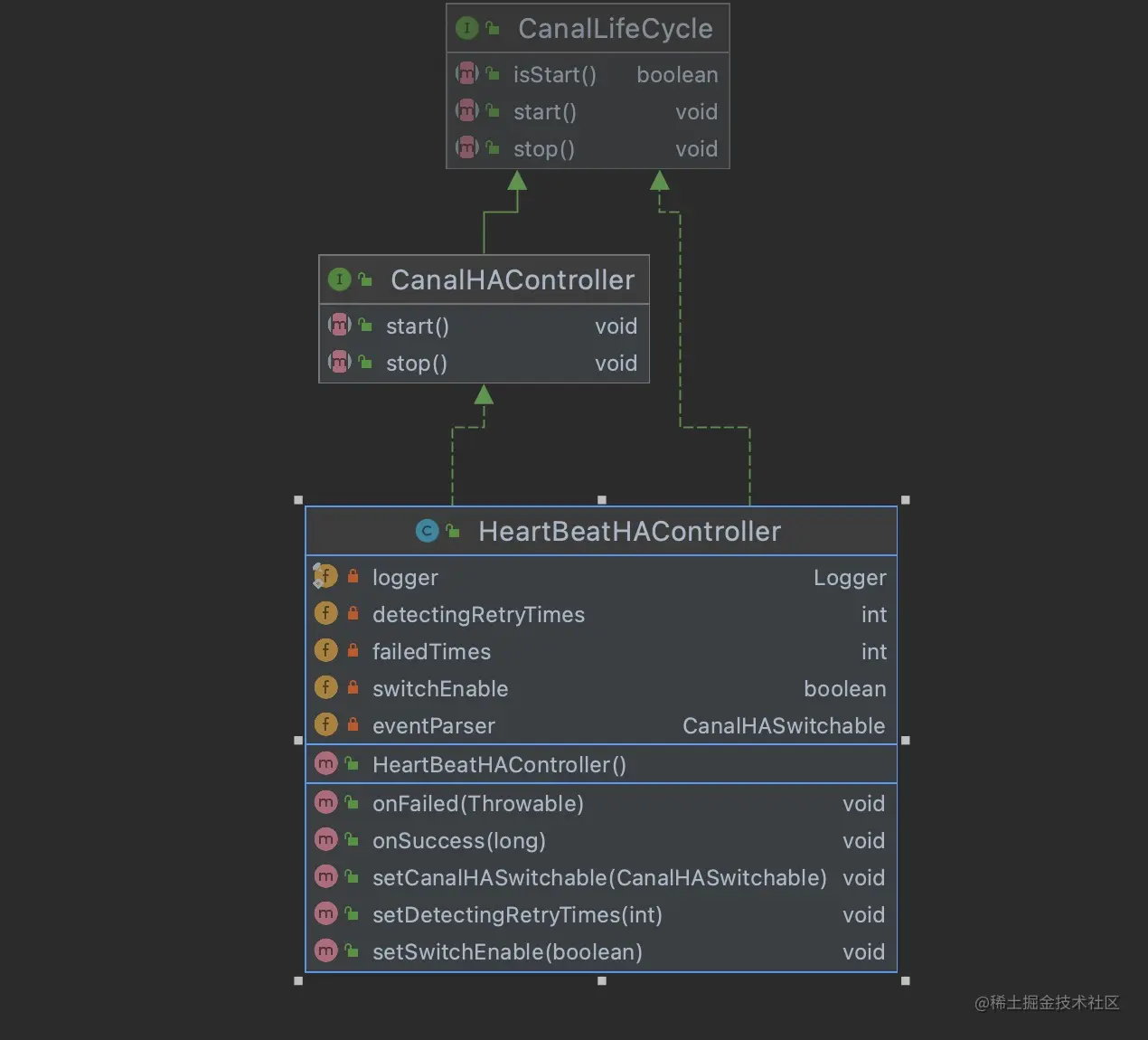Select the CanalLifeCycle node title
1148x1040 pixels.
(616, 29)
